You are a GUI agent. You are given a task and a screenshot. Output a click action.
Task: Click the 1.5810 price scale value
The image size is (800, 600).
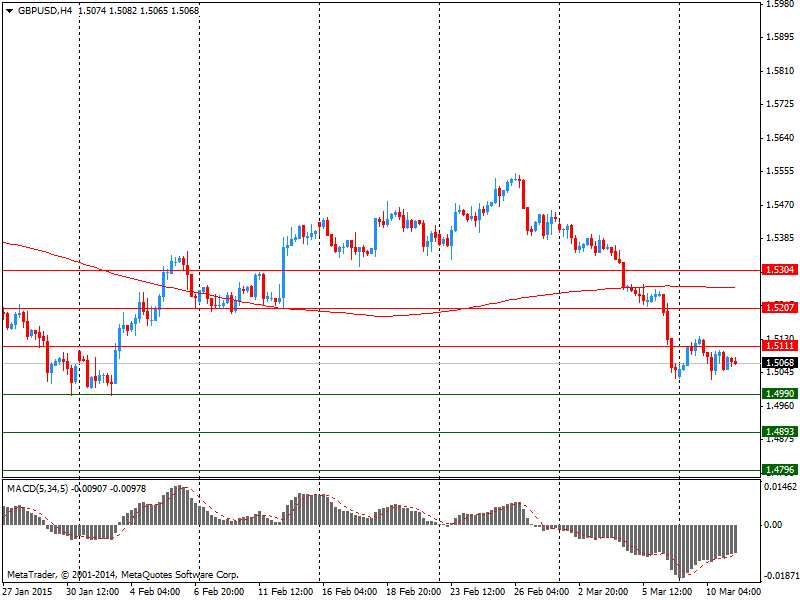point(781,70)
